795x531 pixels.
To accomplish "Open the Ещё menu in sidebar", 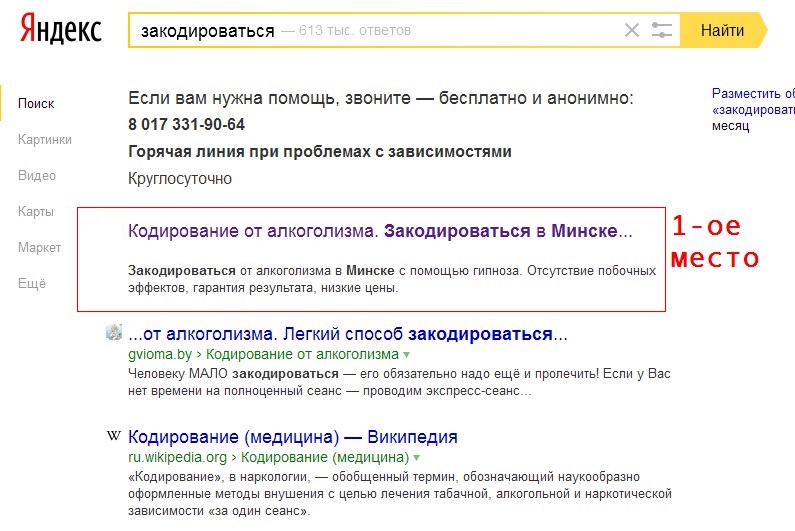I will [x=32, y=283].
